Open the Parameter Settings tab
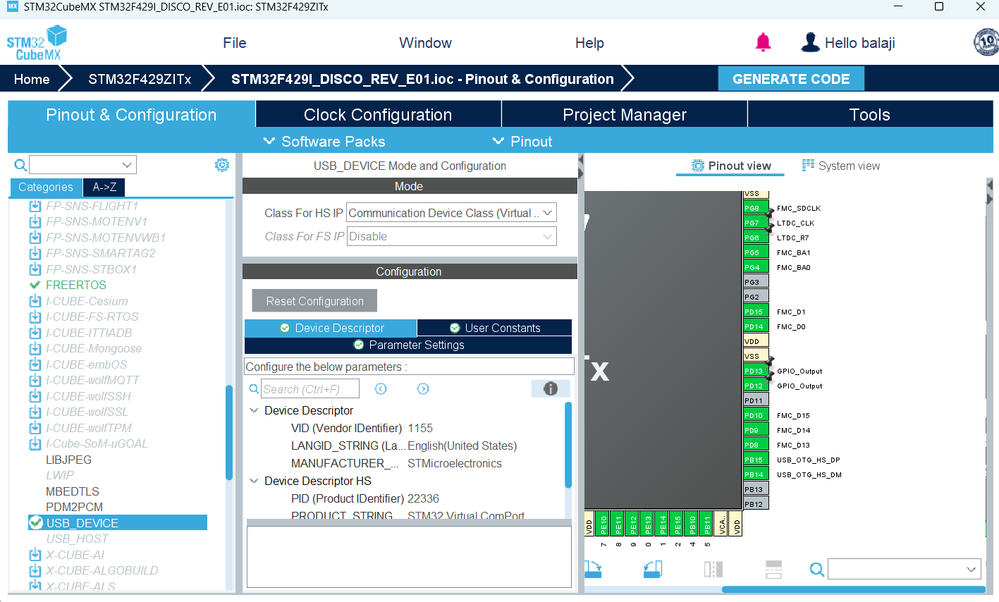The image size is (999, 602). tap(408, 345)
